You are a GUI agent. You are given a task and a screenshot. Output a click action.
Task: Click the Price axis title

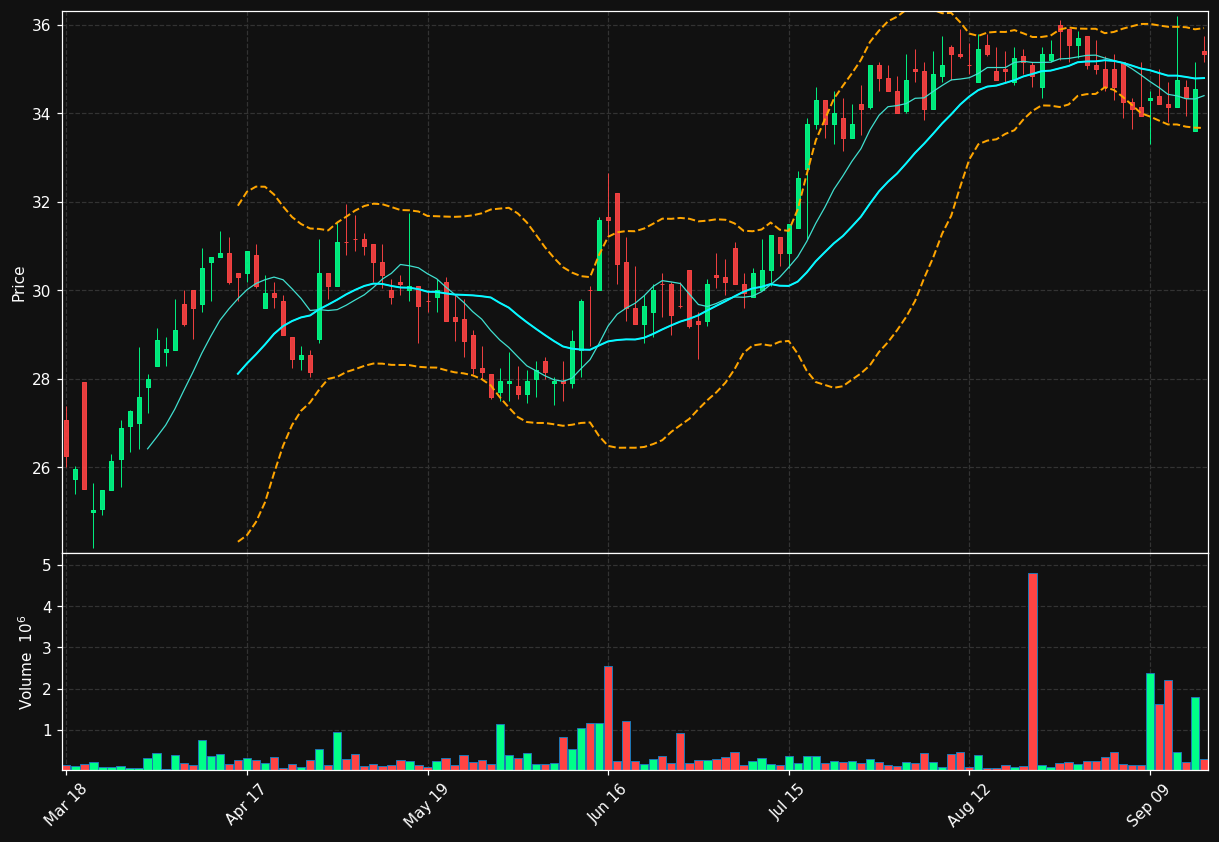tap(19, 282)
